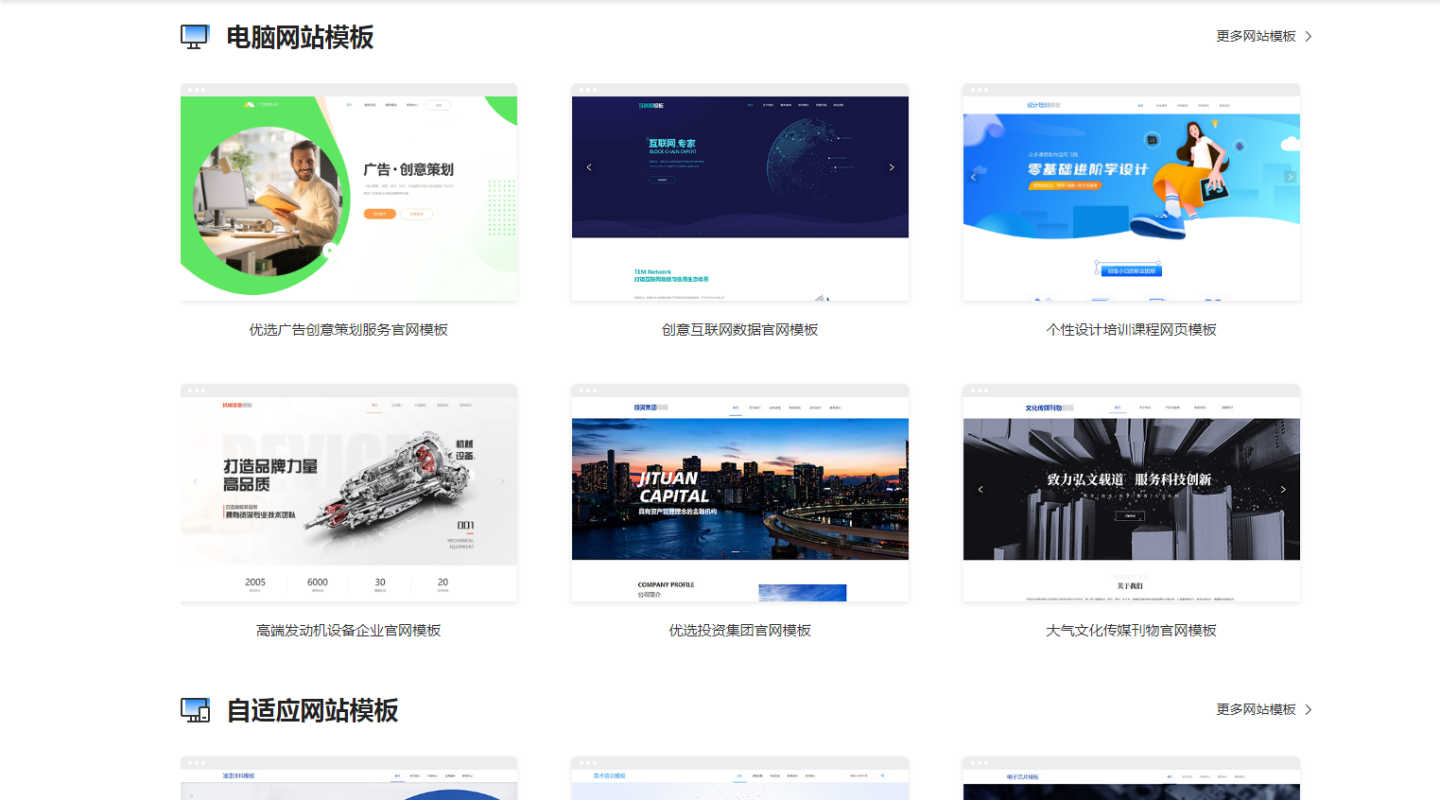Open the JITUAN CAPITAL template thumbnail
This screenshot has height=800, width=1440.
pos(740,493)
